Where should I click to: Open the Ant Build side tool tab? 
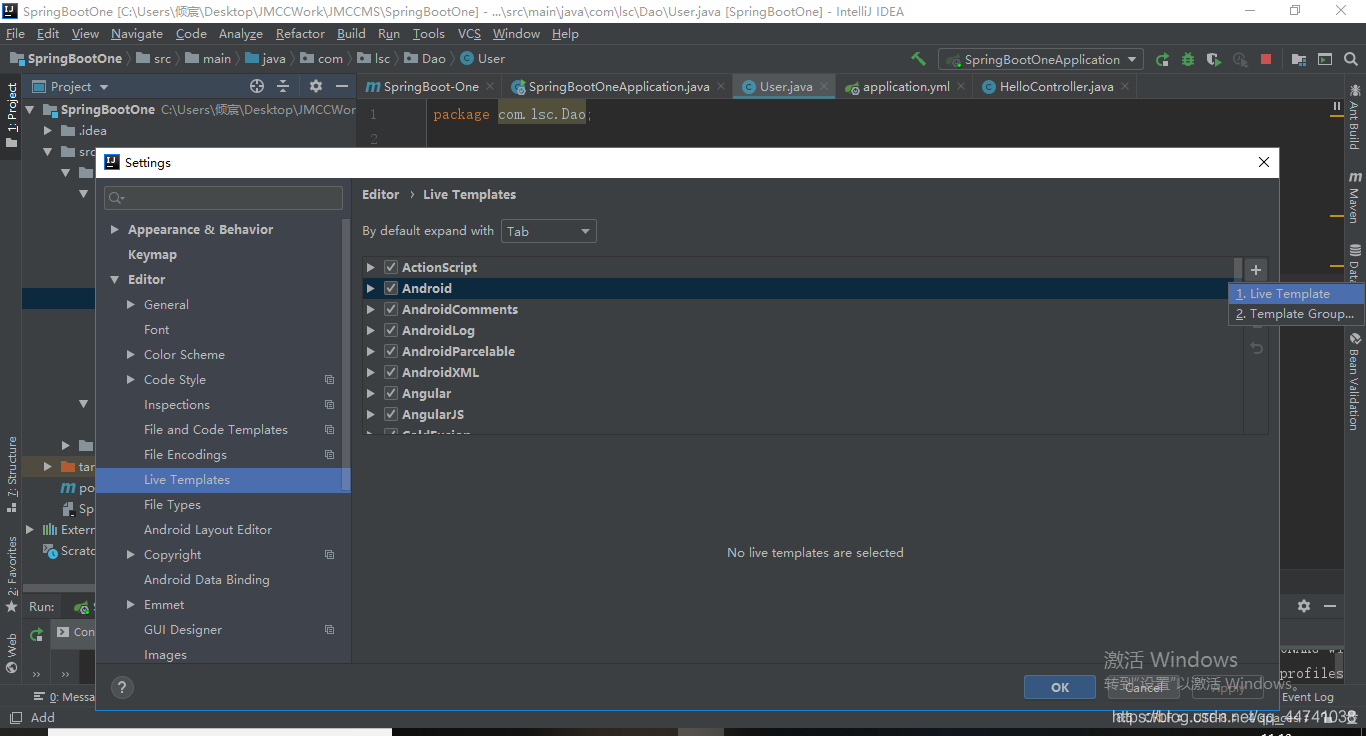pyautogui.click(x=1355, y=117)
